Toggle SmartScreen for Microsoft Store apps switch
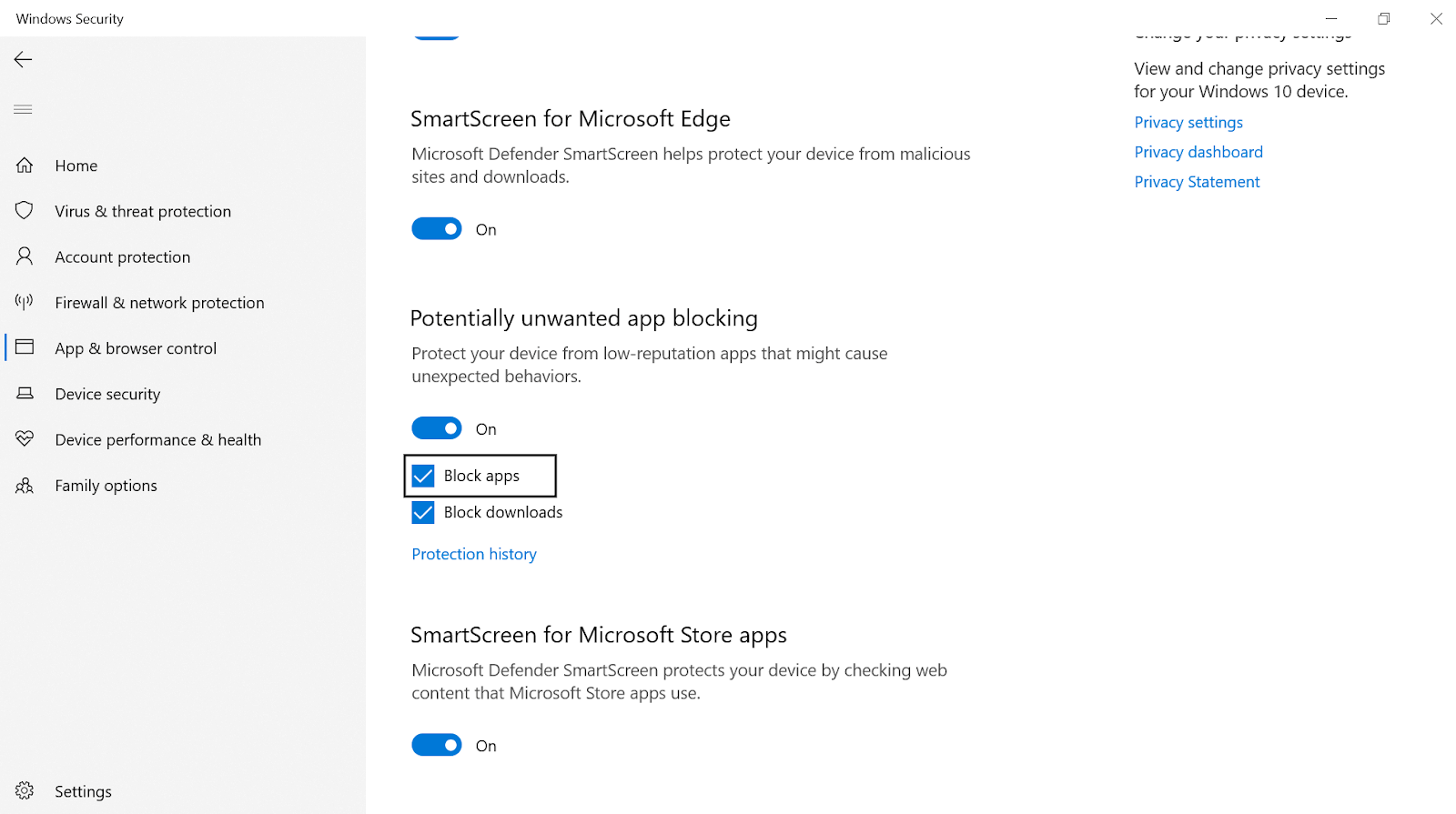Image resolution: width=1456 pixels, height=814 pixels. pos(437,745)
